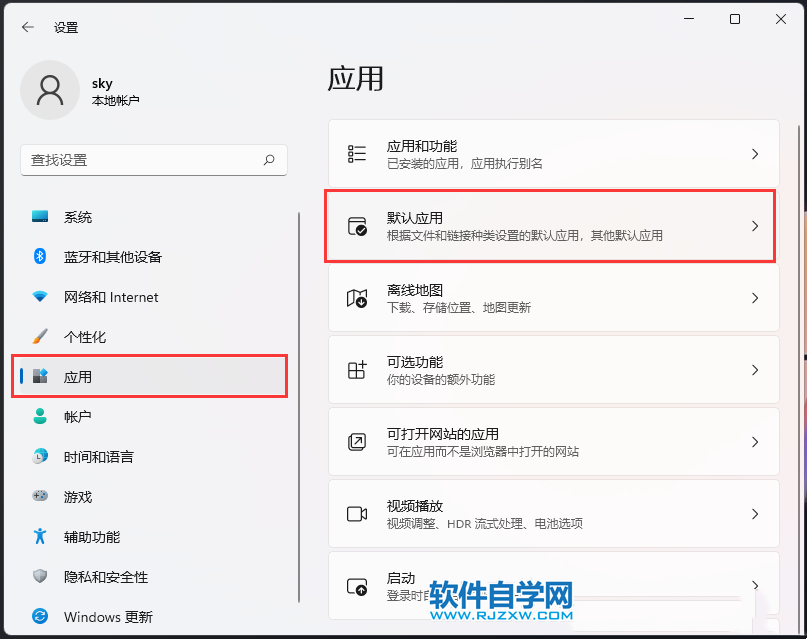This screenshot has width=807, height=639.
Task: Click the 辅助功能 accessibility icon
Action: coord(40,537)
